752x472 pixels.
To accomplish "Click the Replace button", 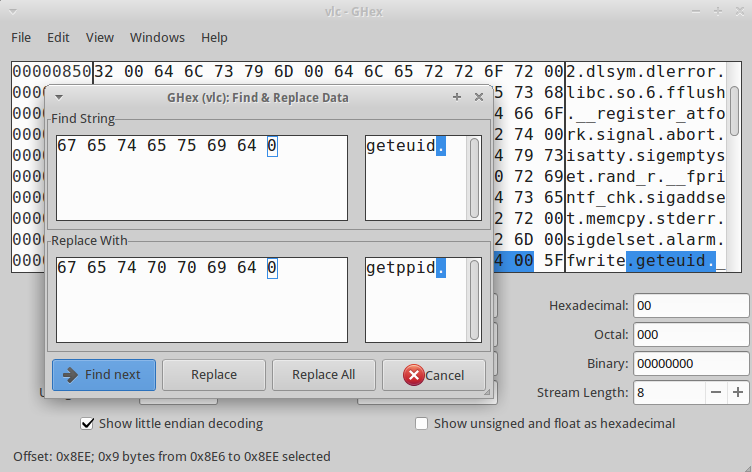I will 214,375.
